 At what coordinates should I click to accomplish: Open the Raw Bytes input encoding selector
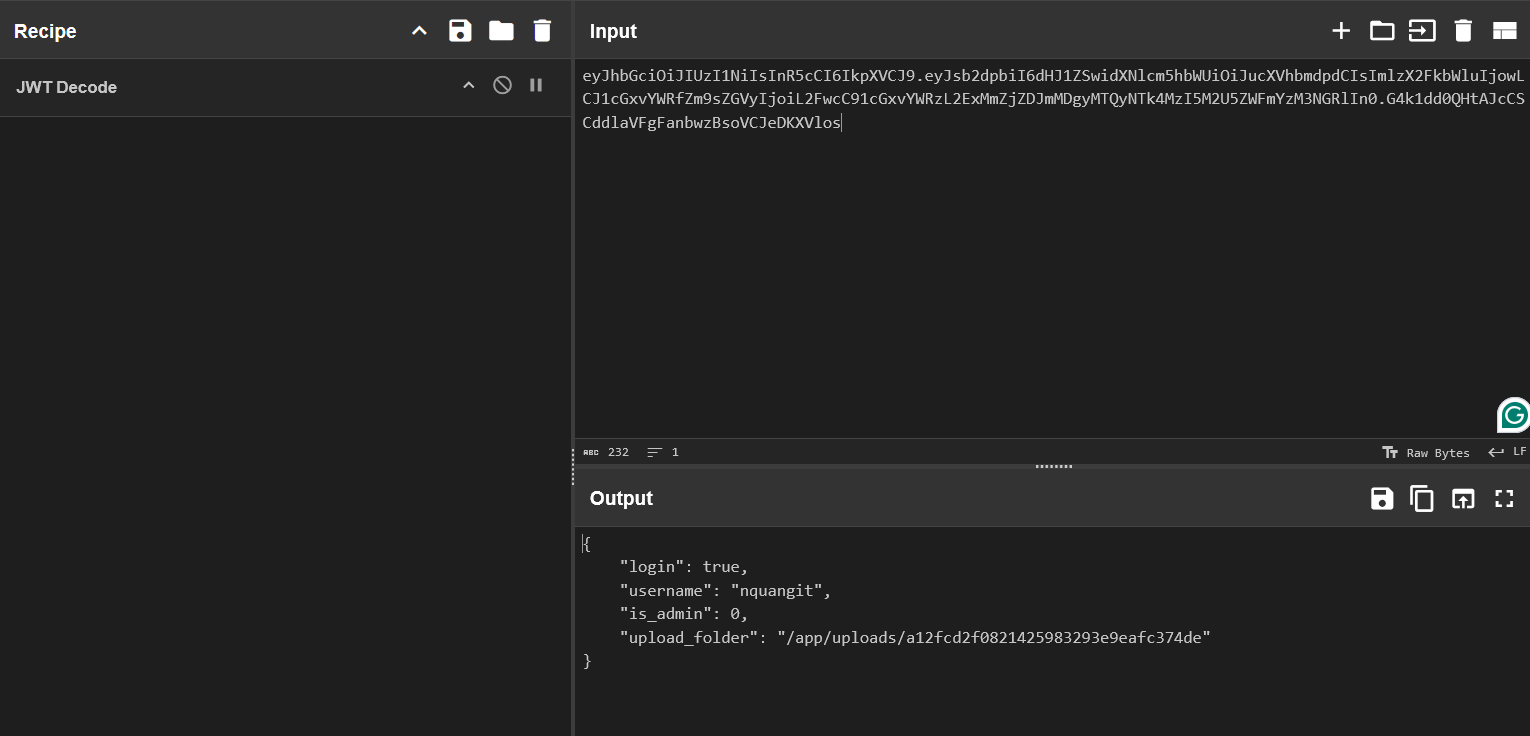(x=1426, y=452)
